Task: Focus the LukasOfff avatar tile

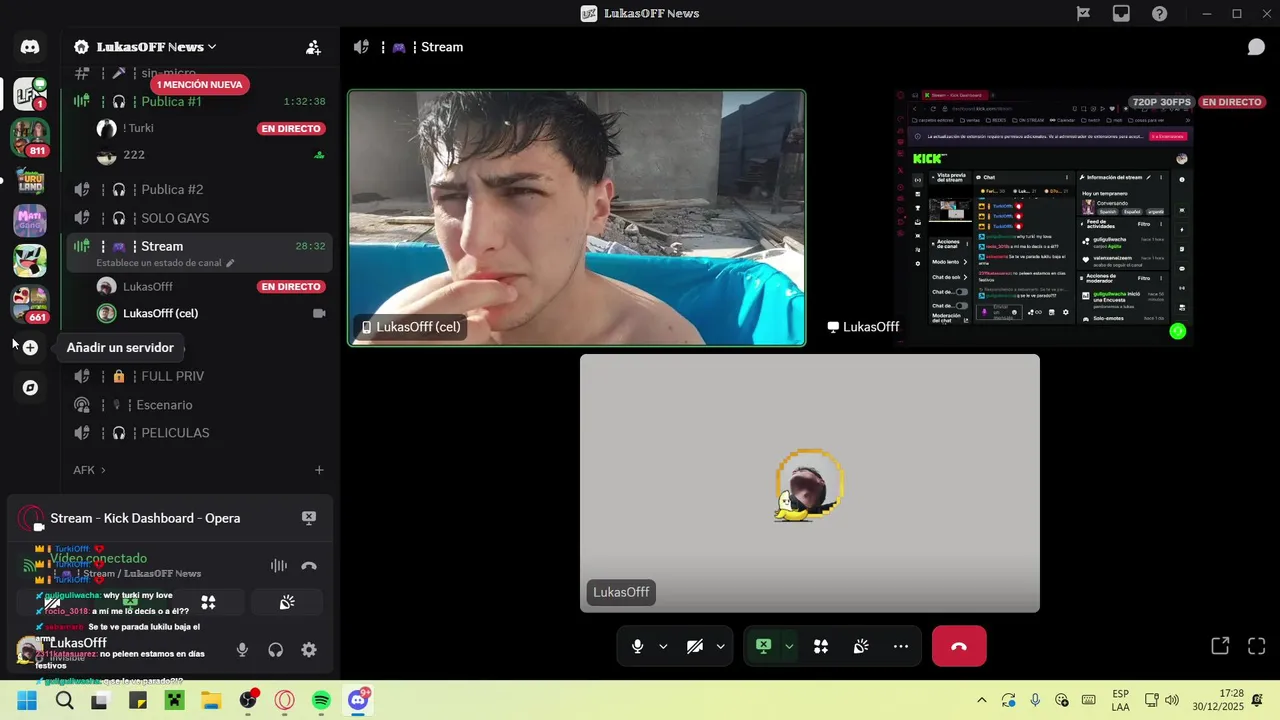Action: click(x=810, y=483)
